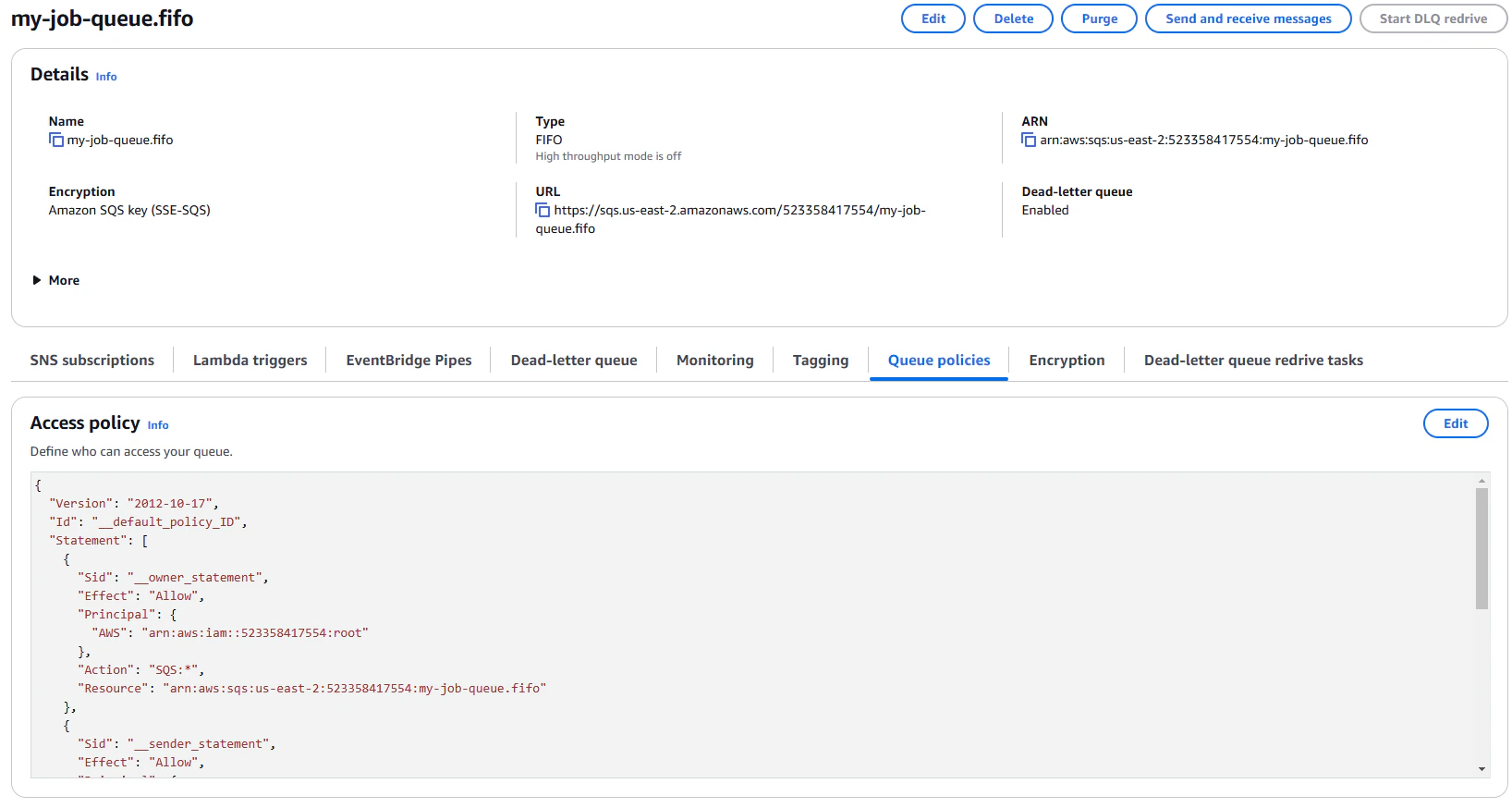Click the policy scrollbar down arrow
Screen dimensions: 1512x808
(1482, 769)
